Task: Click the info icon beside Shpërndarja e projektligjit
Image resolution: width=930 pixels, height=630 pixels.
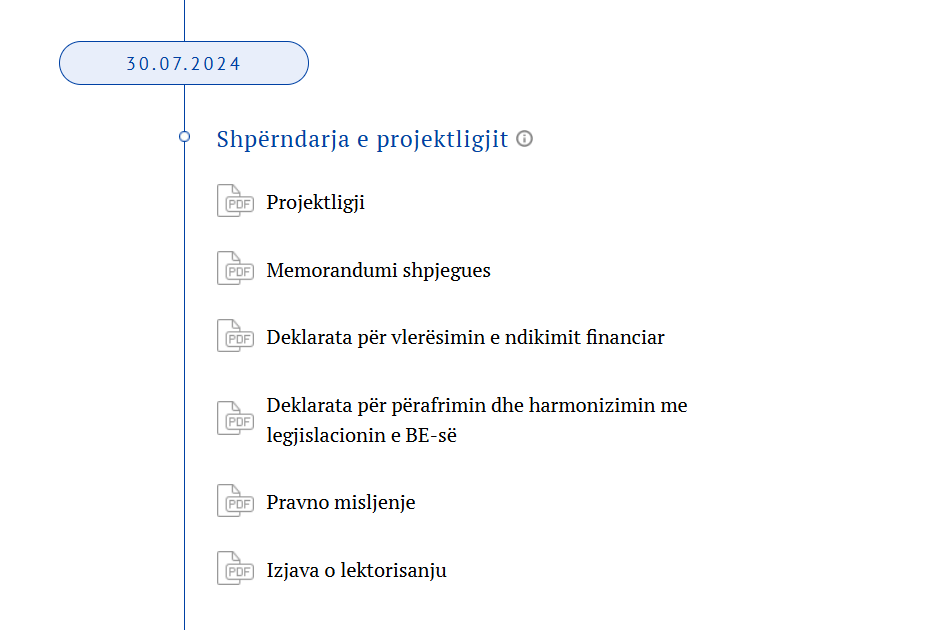Action: point(524,138)
